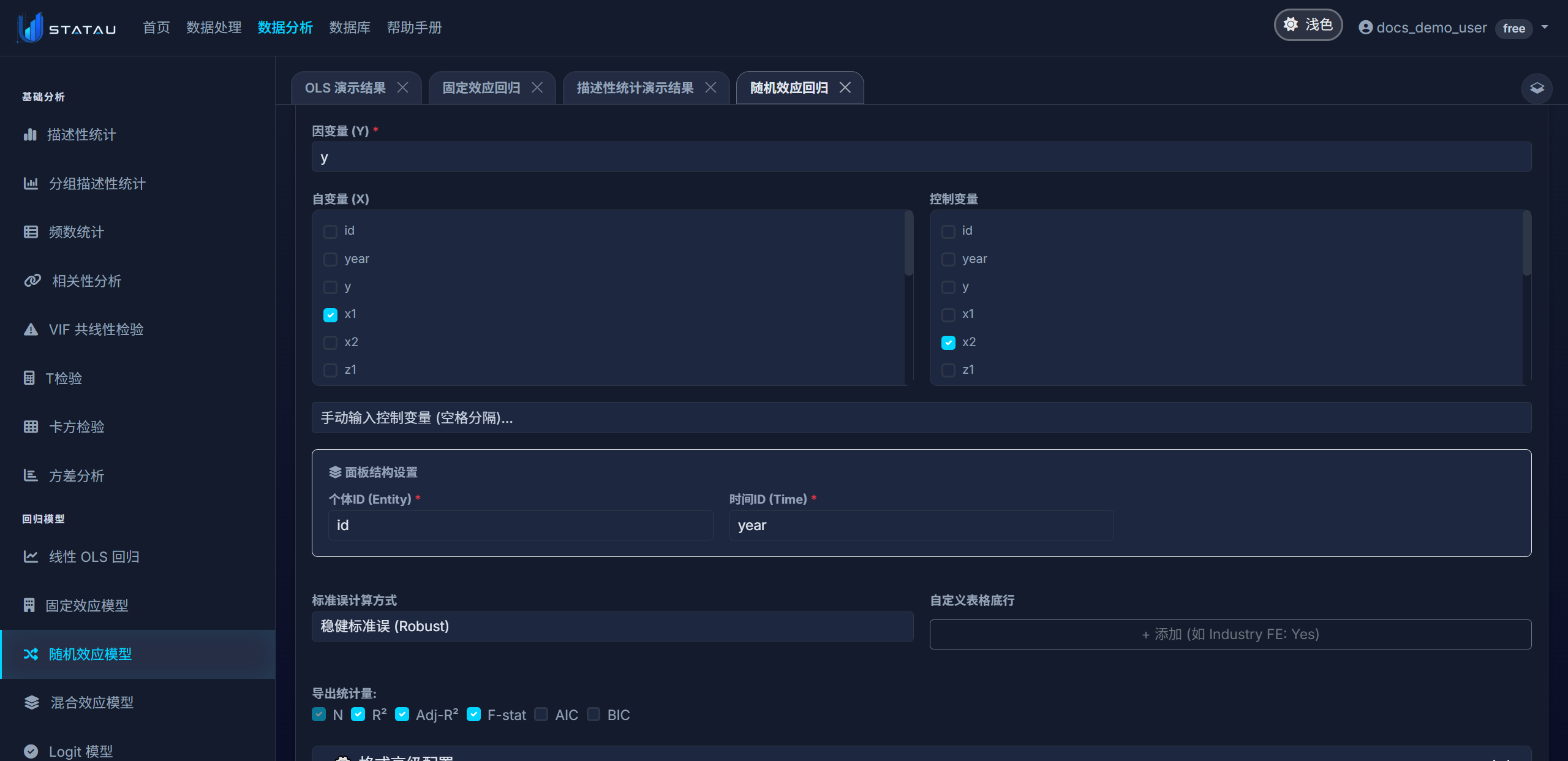Click the 自变量 (X) list scrollbar
Viewport: 1568px width, 761px height.
(909, 243)
